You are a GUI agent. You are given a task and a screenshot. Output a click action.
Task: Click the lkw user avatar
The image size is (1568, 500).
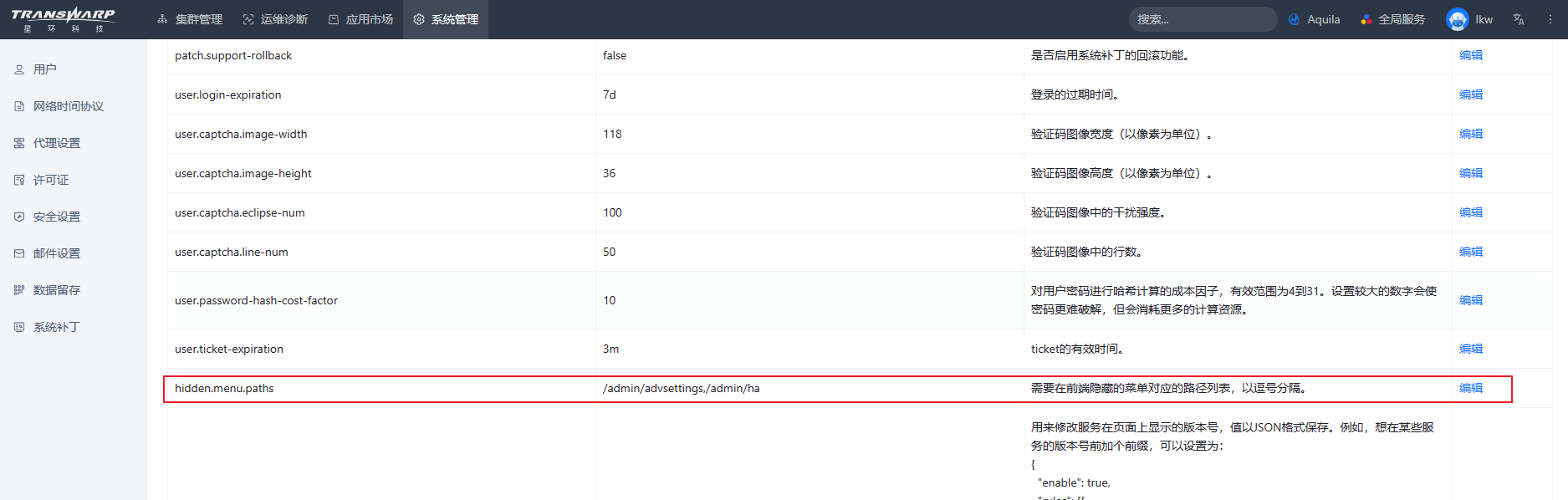(1457, 19)
